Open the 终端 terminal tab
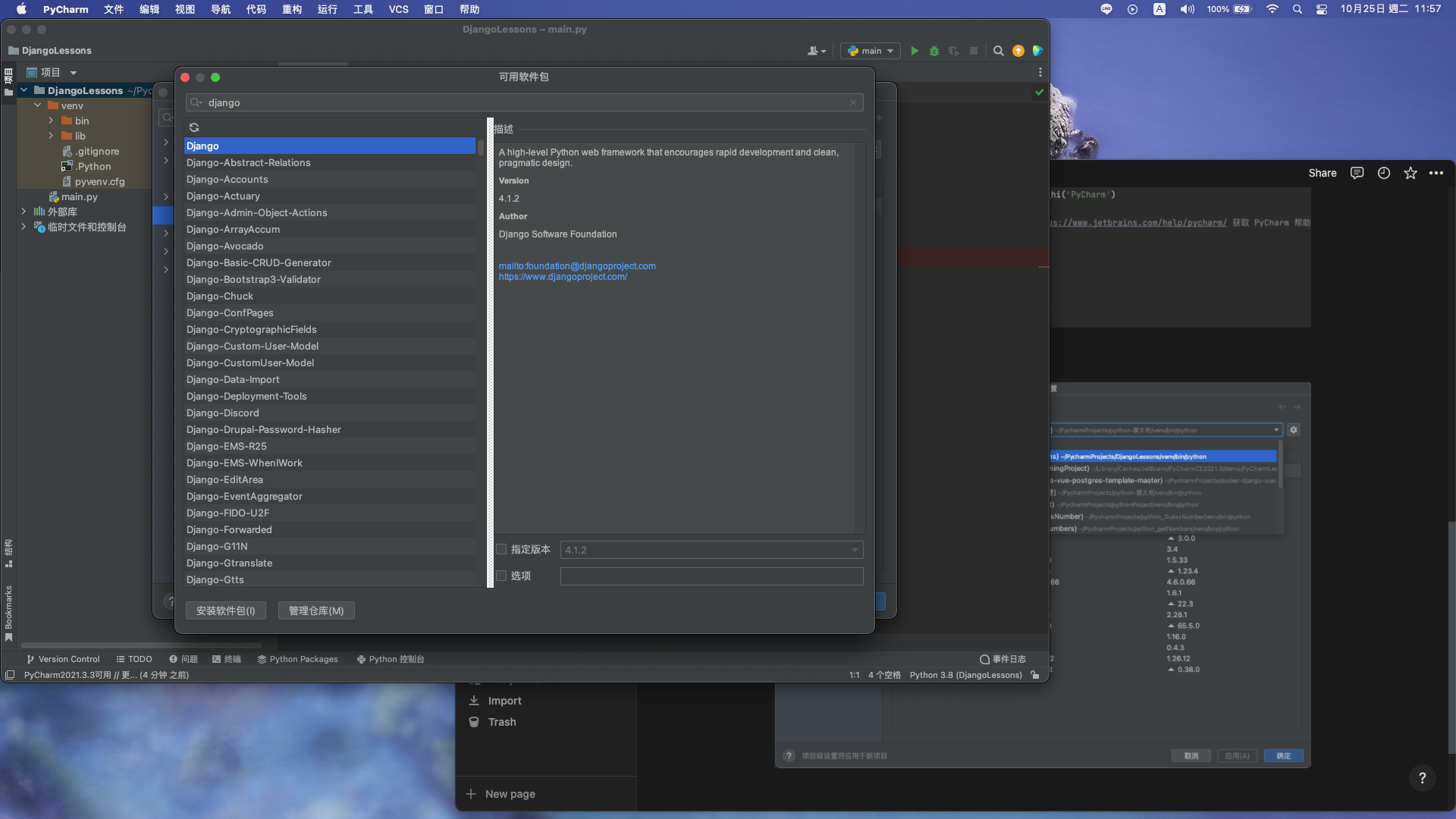The width and height of the screenshot is (1456, 819). (x=227, y=659)
